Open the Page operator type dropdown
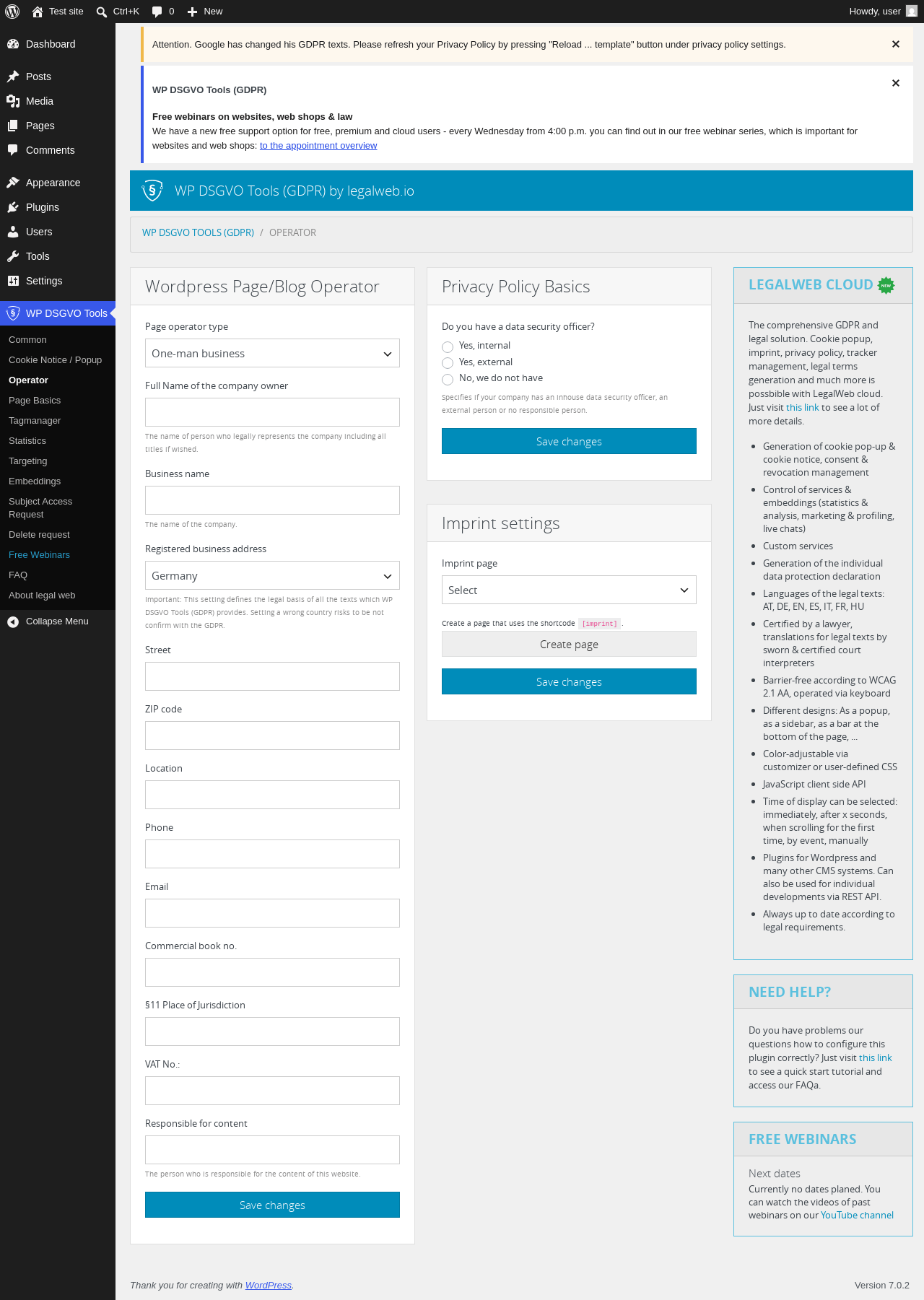 click(x=272, y=353)
